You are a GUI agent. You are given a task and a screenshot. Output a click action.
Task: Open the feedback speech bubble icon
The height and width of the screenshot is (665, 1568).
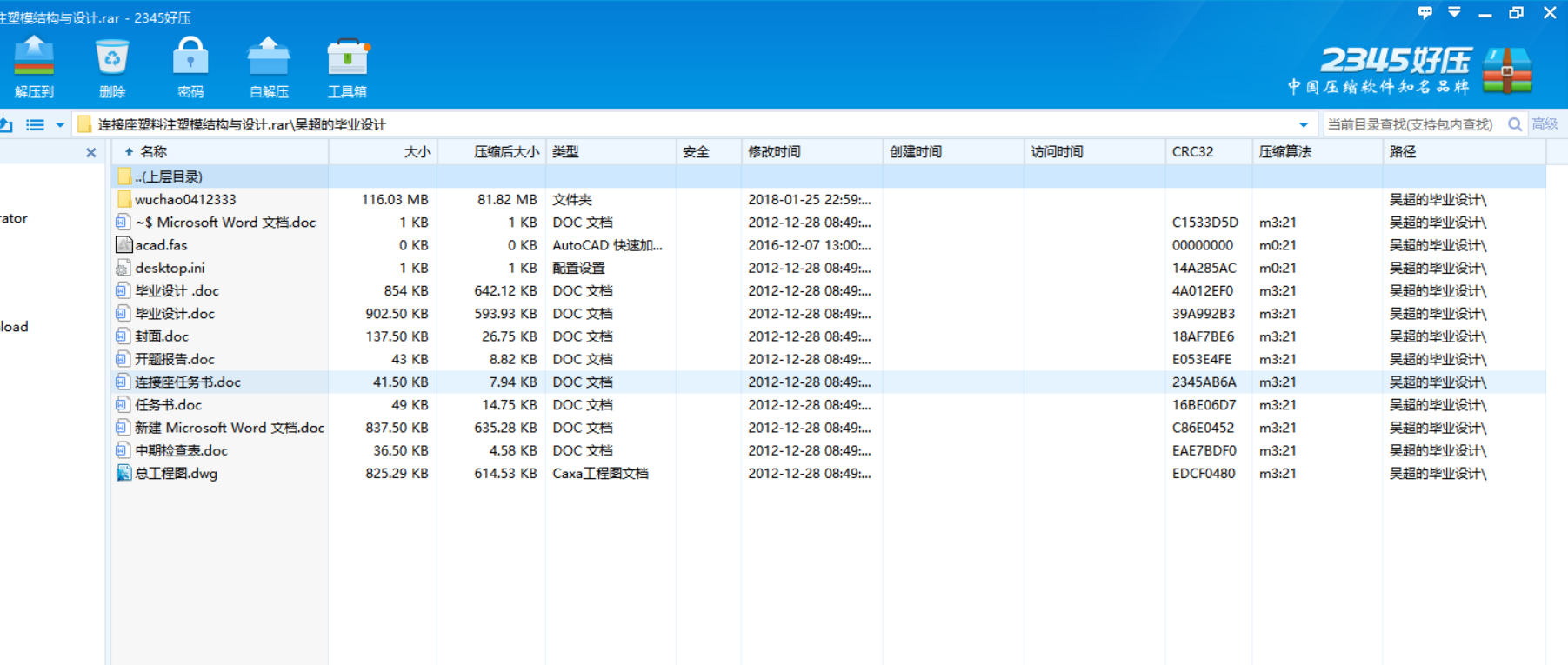coord(1425,12)
